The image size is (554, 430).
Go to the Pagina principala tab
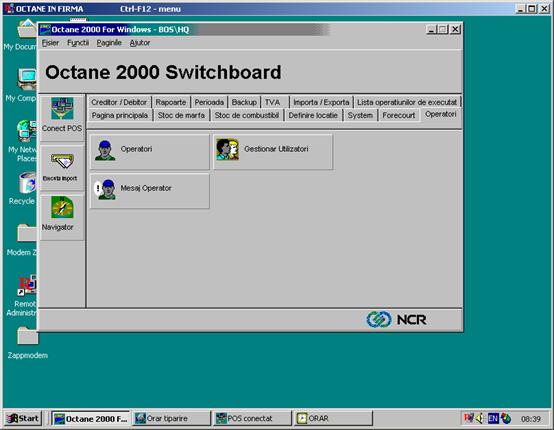coord(120,115)
